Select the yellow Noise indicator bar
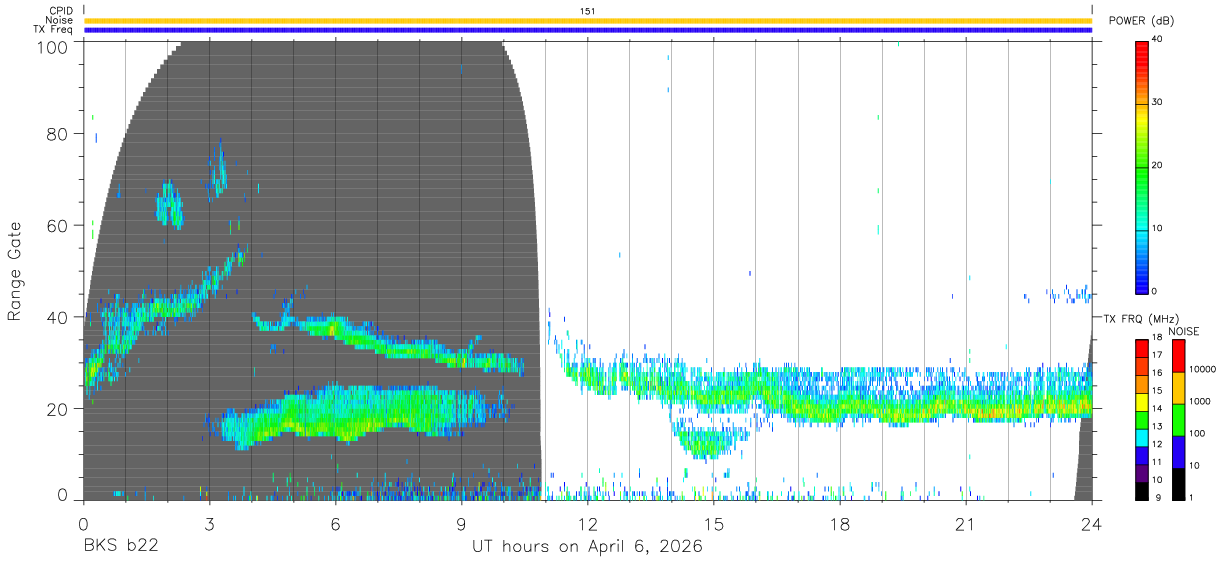Screen dimensions: 1228x567 tap(587, 20)
